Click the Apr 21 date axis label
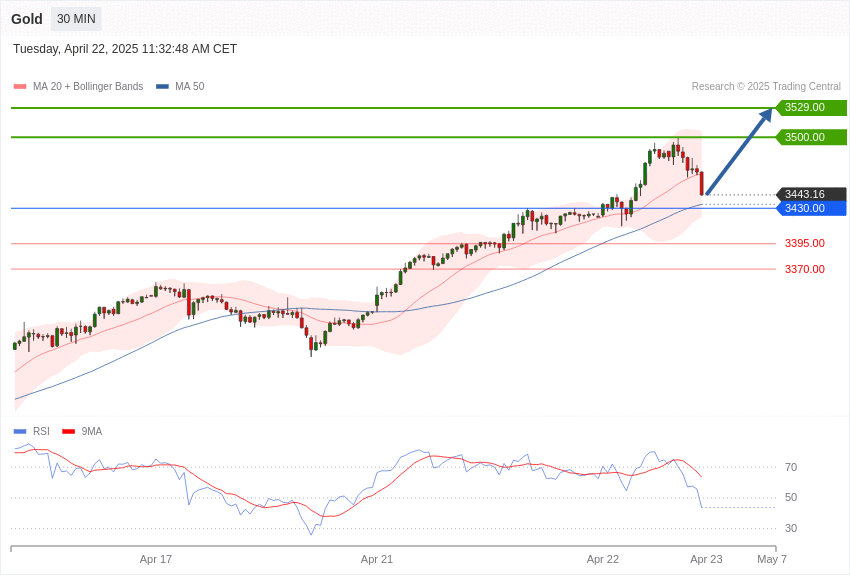850x576 pixels. point(377,559)
